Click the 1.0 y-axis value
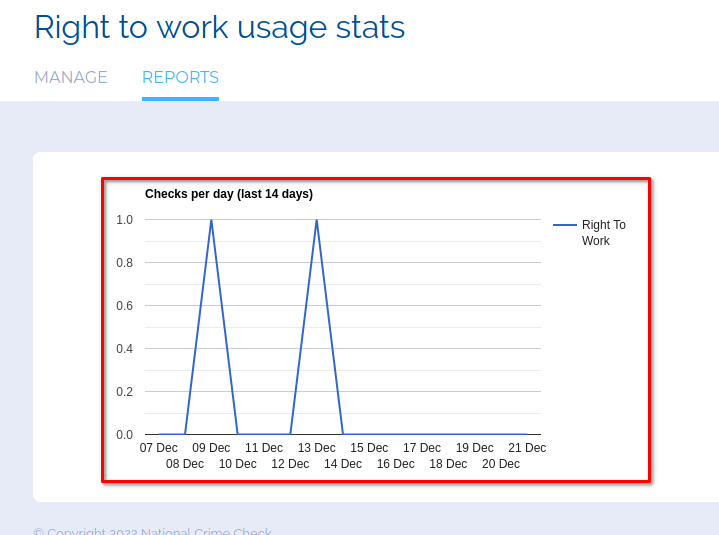The image size is (719, 535). (x=124, y=220)
